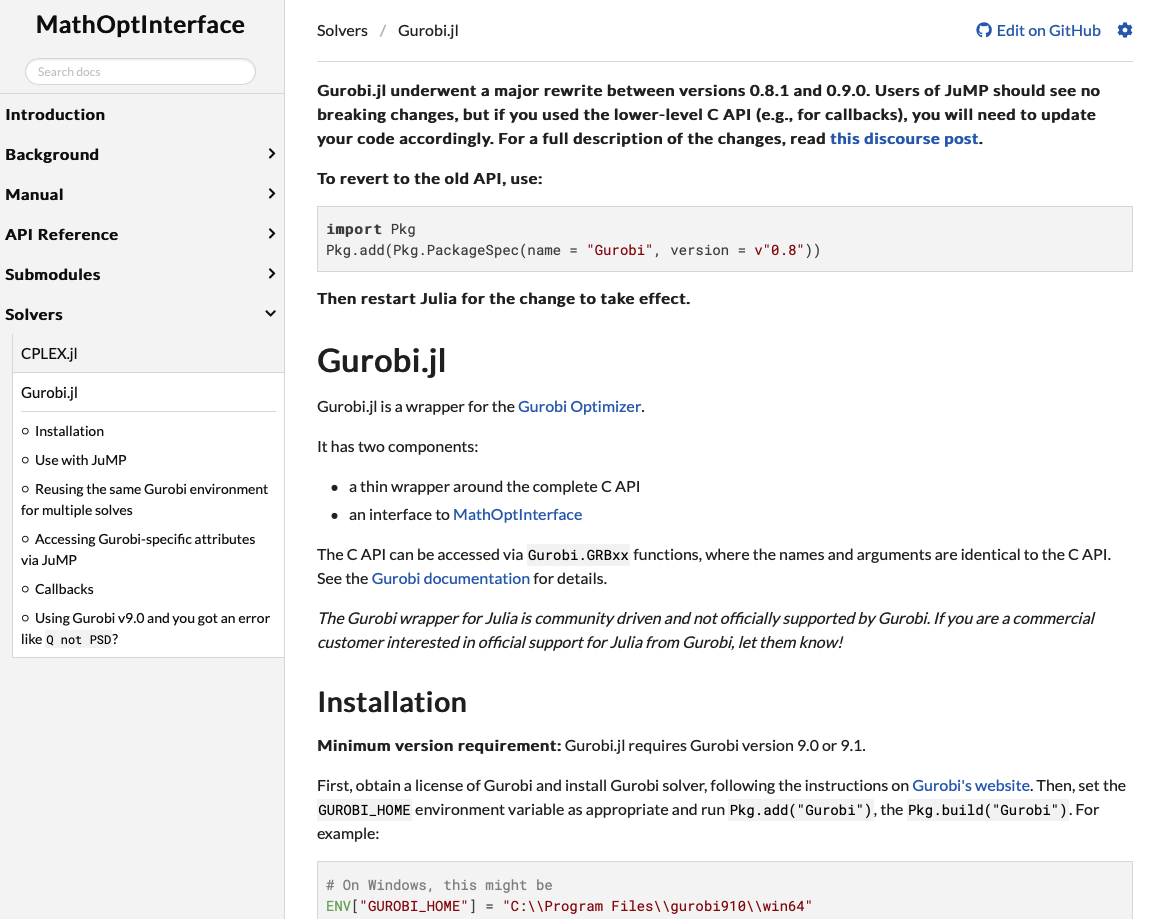1174x919 pixels.
Task: Click the inline Pkg.build("Gurobi") code
Action: [987, 810]
